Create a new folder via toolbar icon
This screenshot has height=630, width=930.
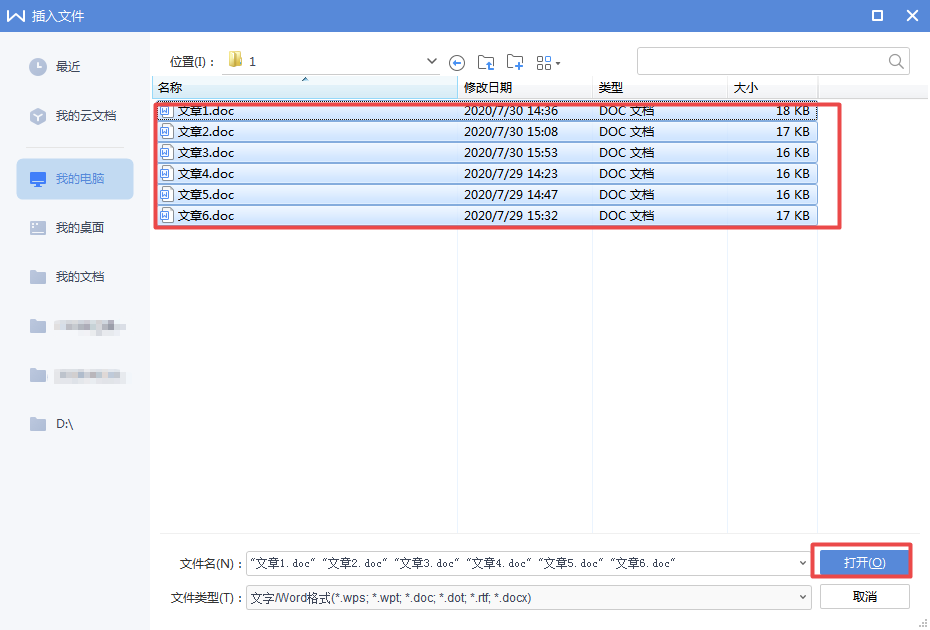[x=515, y=62]
